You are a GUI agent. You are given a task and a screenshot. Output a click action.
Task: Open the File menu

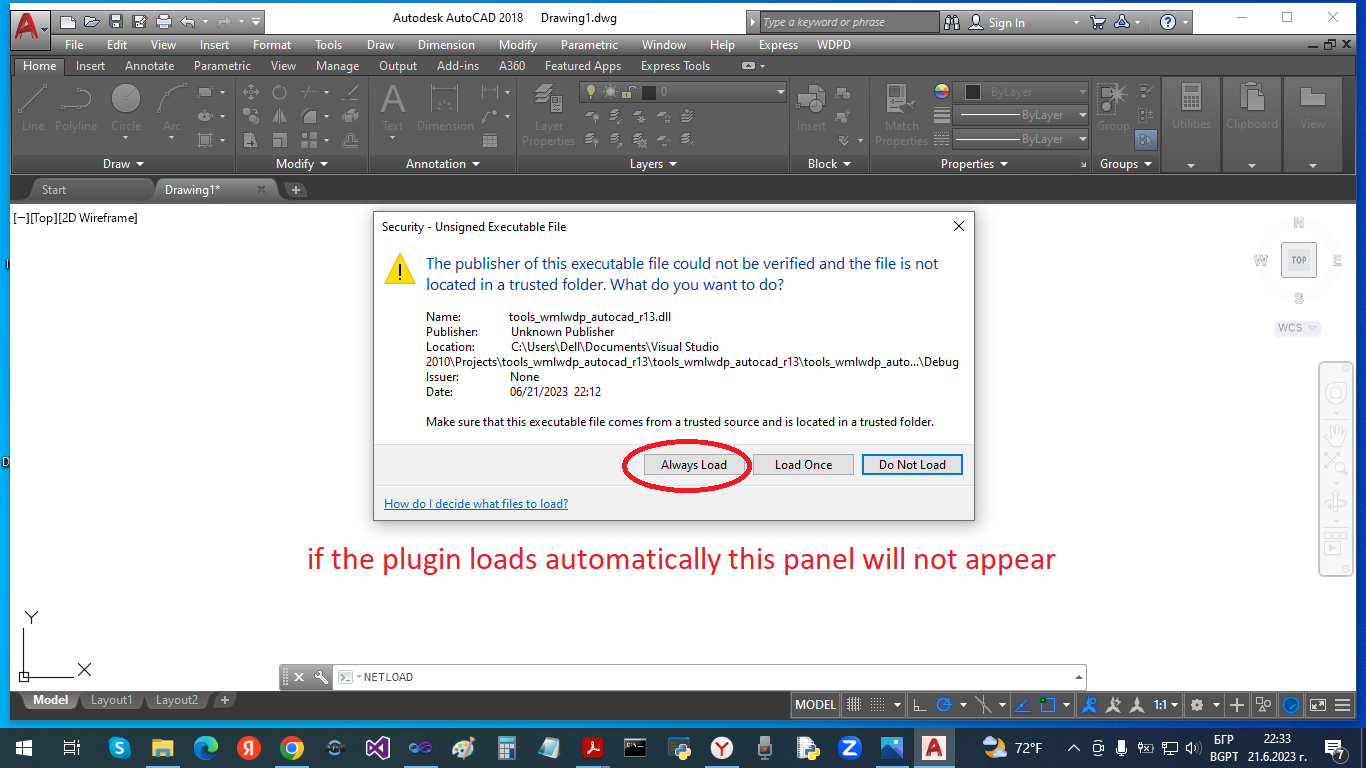pyautogui.click(x=74, y=45)
